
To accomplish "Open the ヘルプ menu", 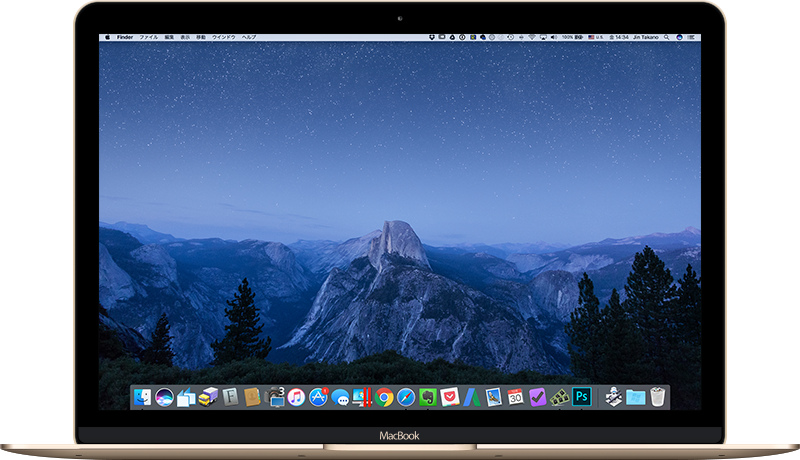I will [x=249, y=37].
